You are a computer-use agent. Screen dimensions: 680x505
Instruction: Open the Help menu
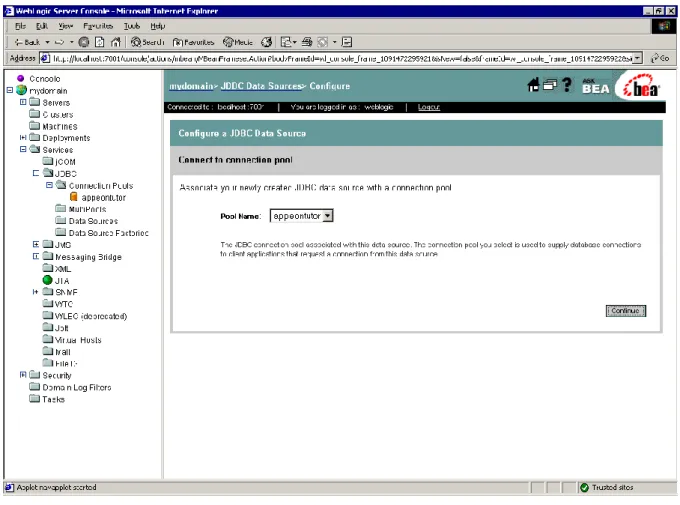coord(158,26)
